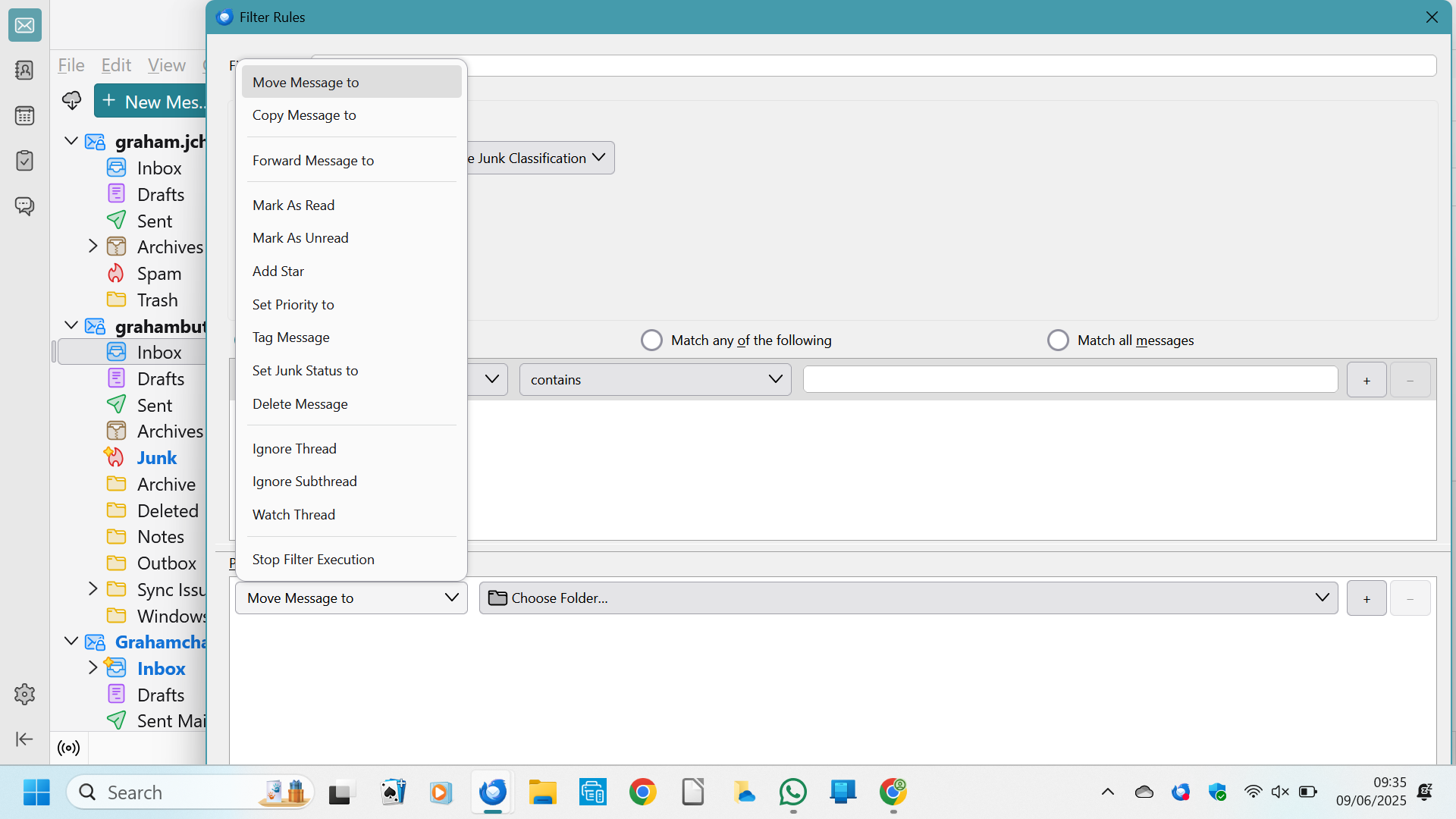
Task: Click the Get Messages cloud icon
Action: (72, 101)
